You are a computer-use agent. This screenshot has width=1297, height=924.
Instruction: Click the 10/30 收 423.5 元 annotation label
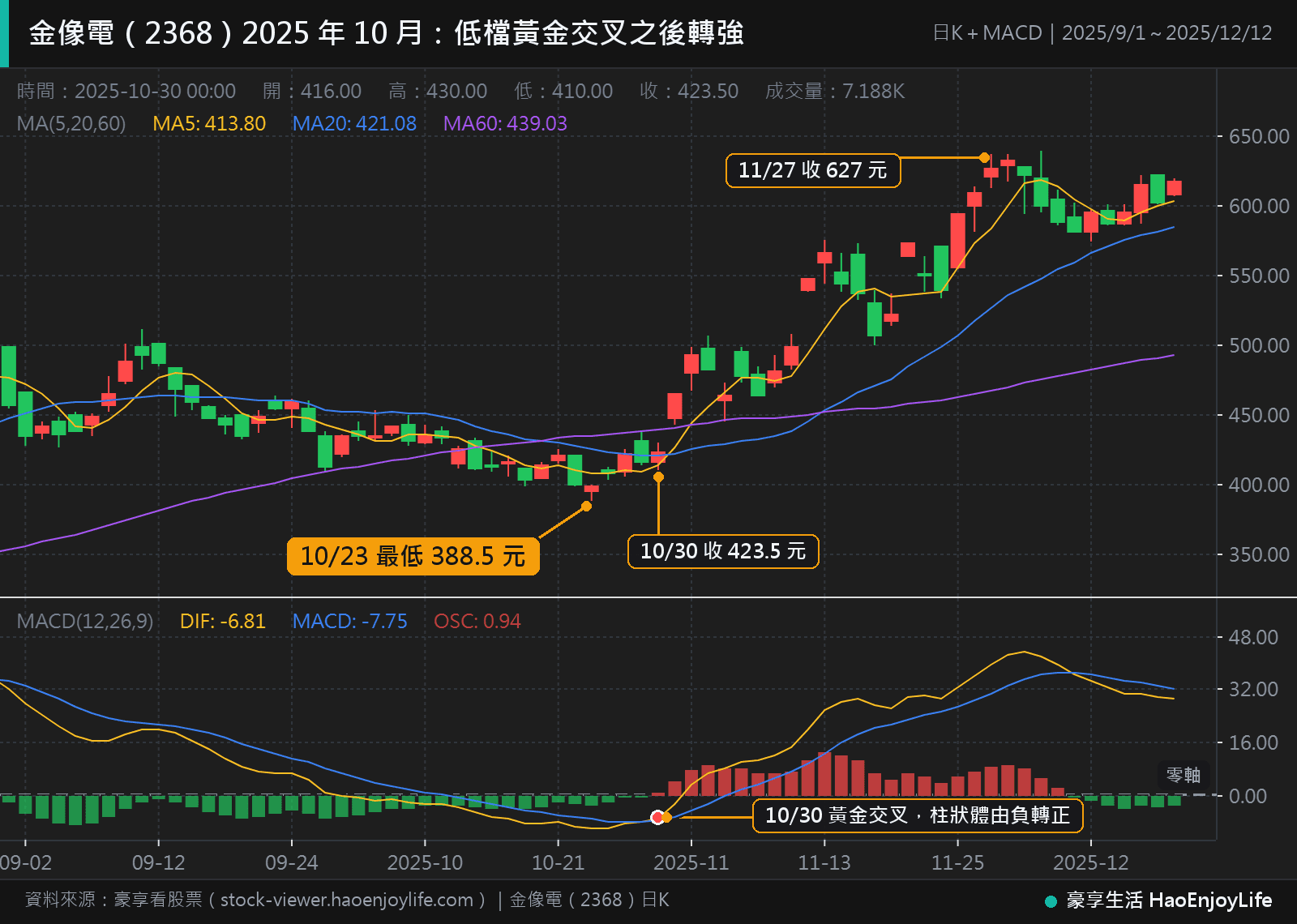723,551
